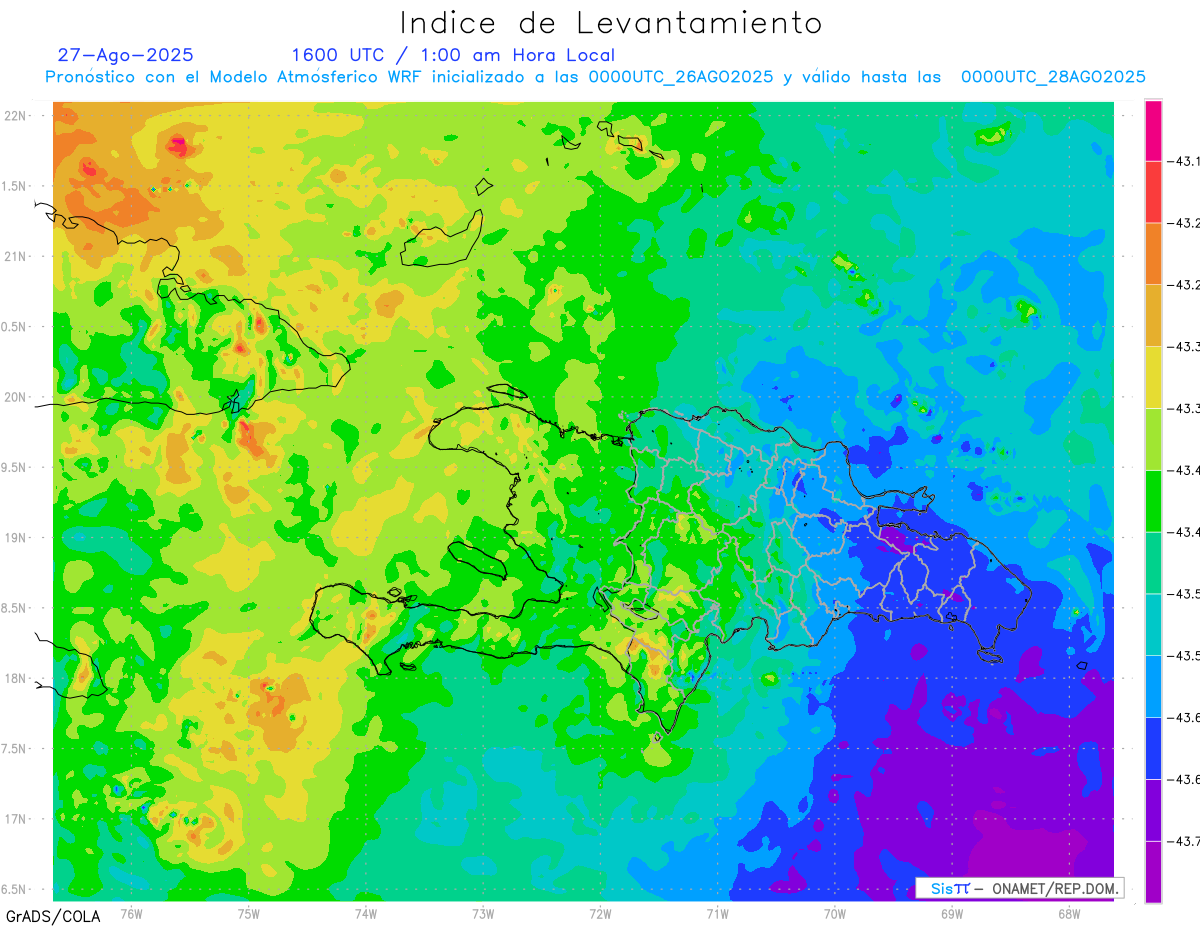Click the bright yellow swatch in the legend

1153,378
